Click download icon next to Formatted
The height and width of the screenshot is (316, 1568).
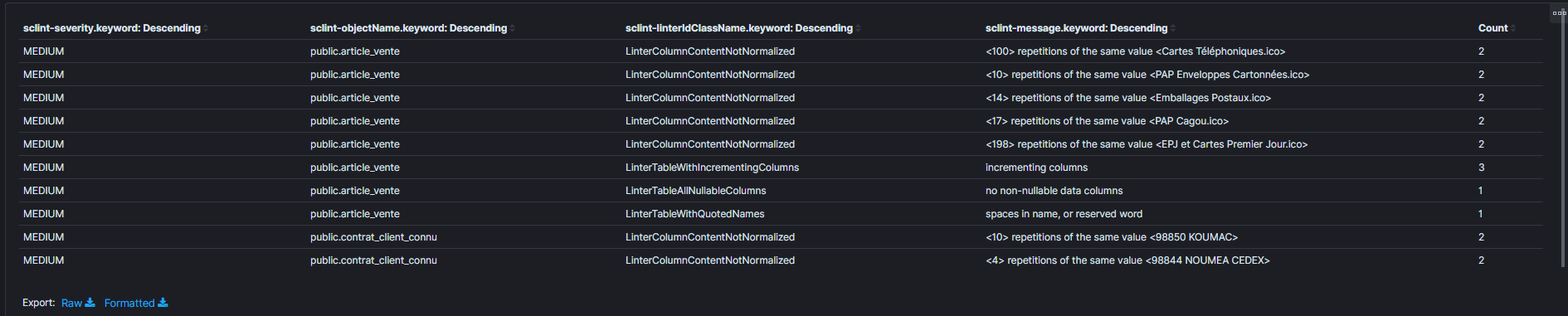point(163,303)
